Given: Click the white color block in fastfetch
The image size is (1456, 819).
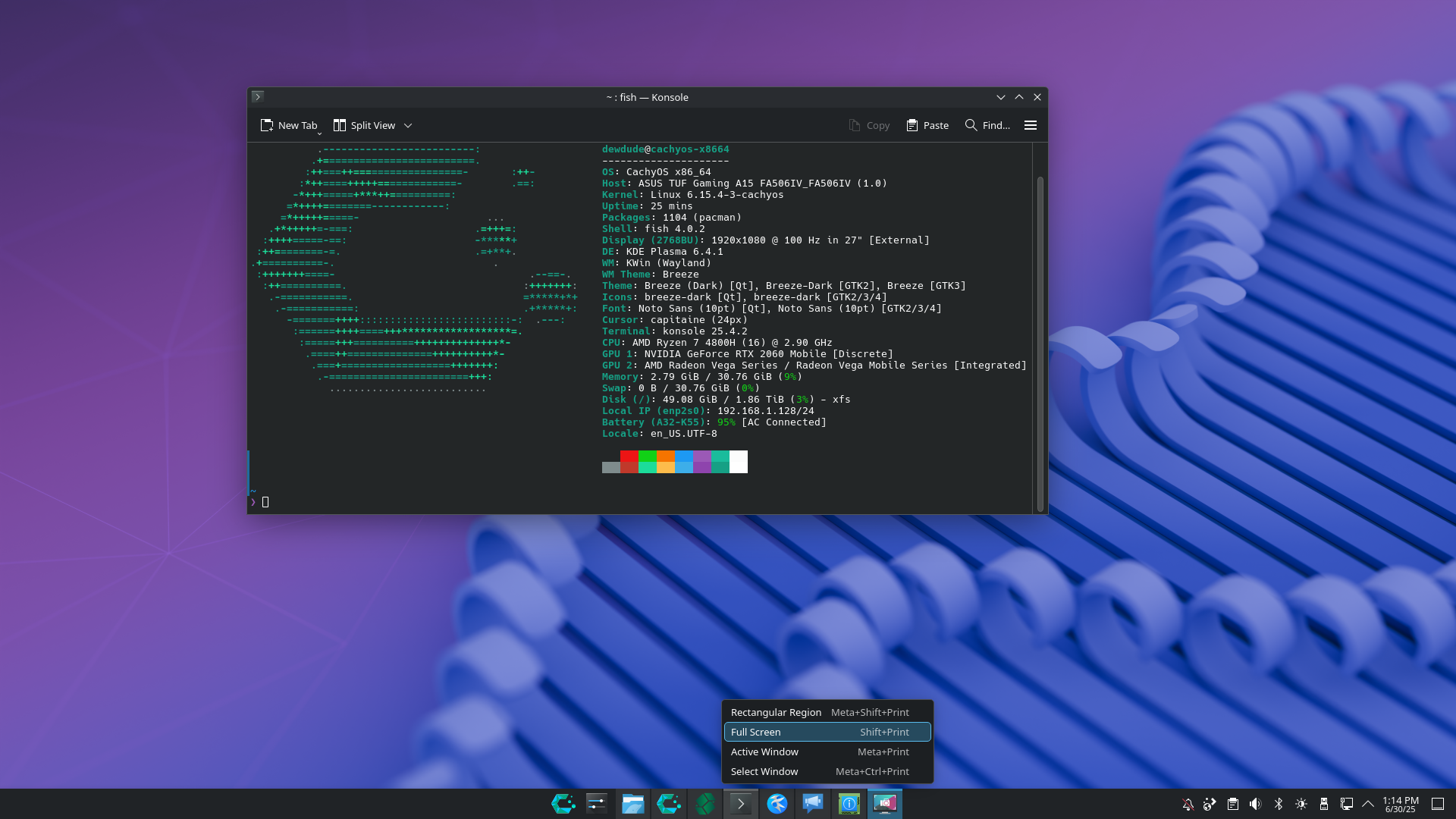Looking at the screenshot, I should point(739,462).
